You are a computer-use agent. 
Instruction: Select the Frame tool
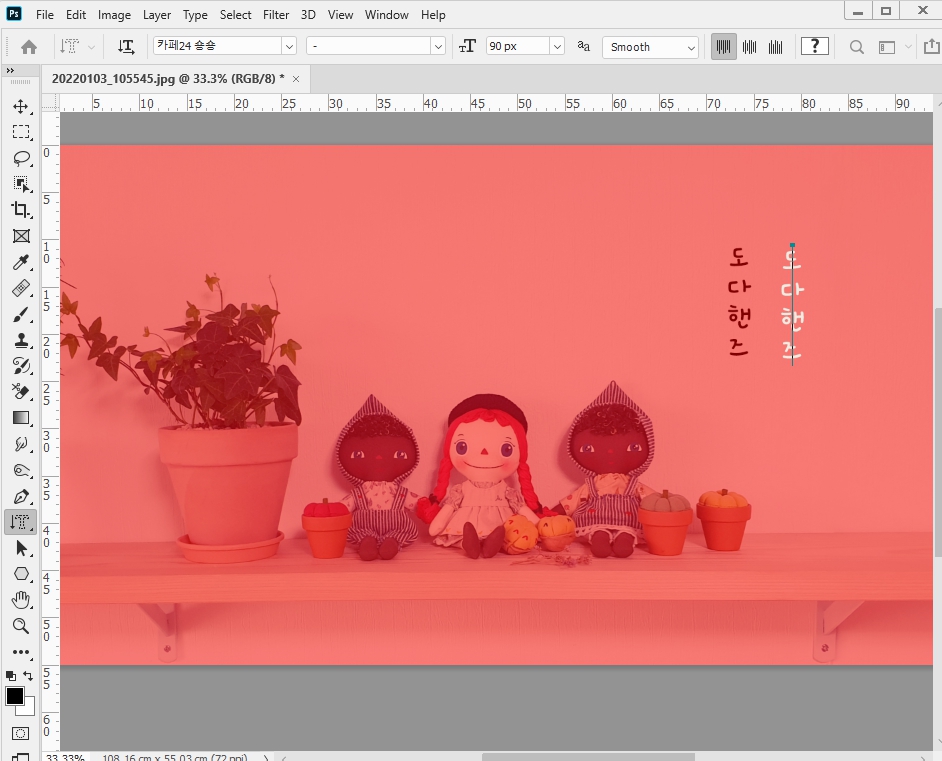(x=21, y=236)
